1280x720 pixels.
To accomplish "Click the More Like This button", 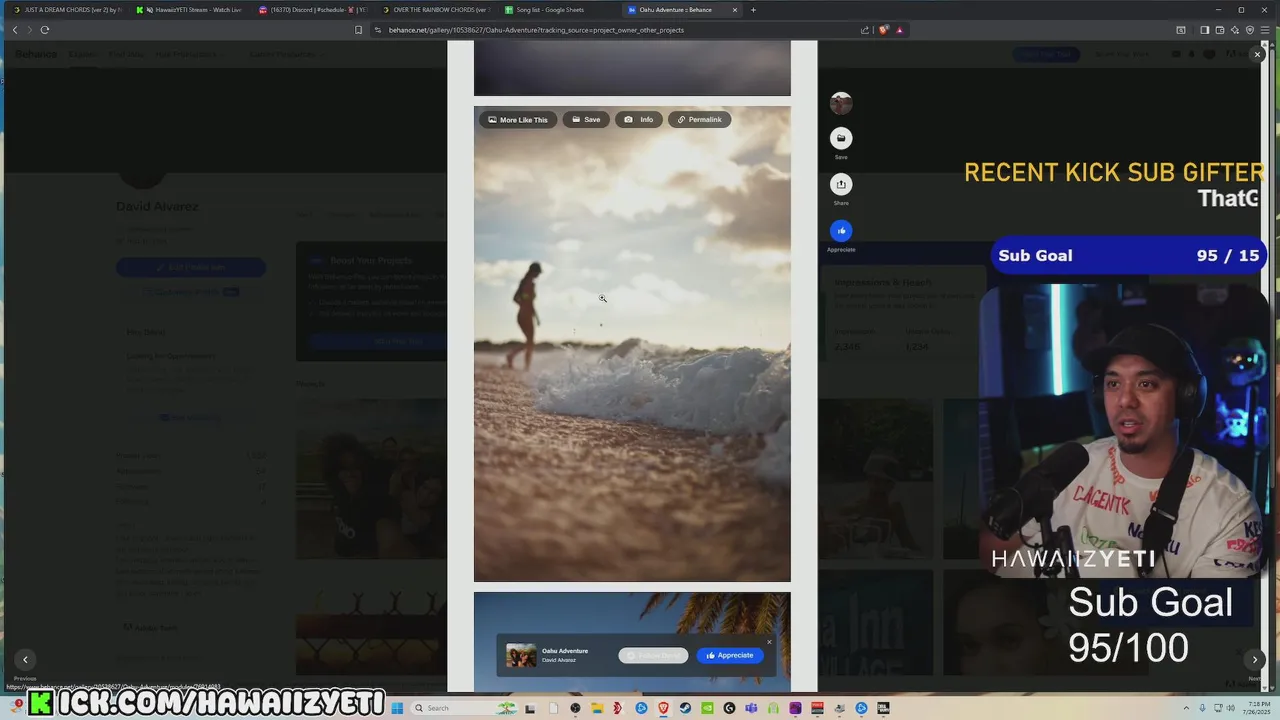I will [x=518, y=119].
